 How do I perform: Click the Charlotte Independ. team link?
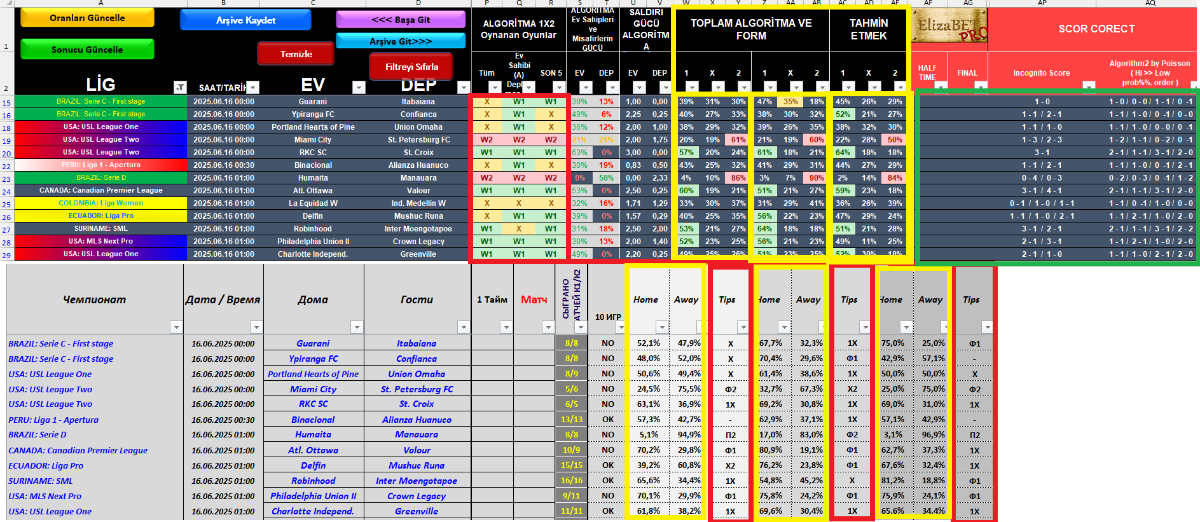point(312,511)
